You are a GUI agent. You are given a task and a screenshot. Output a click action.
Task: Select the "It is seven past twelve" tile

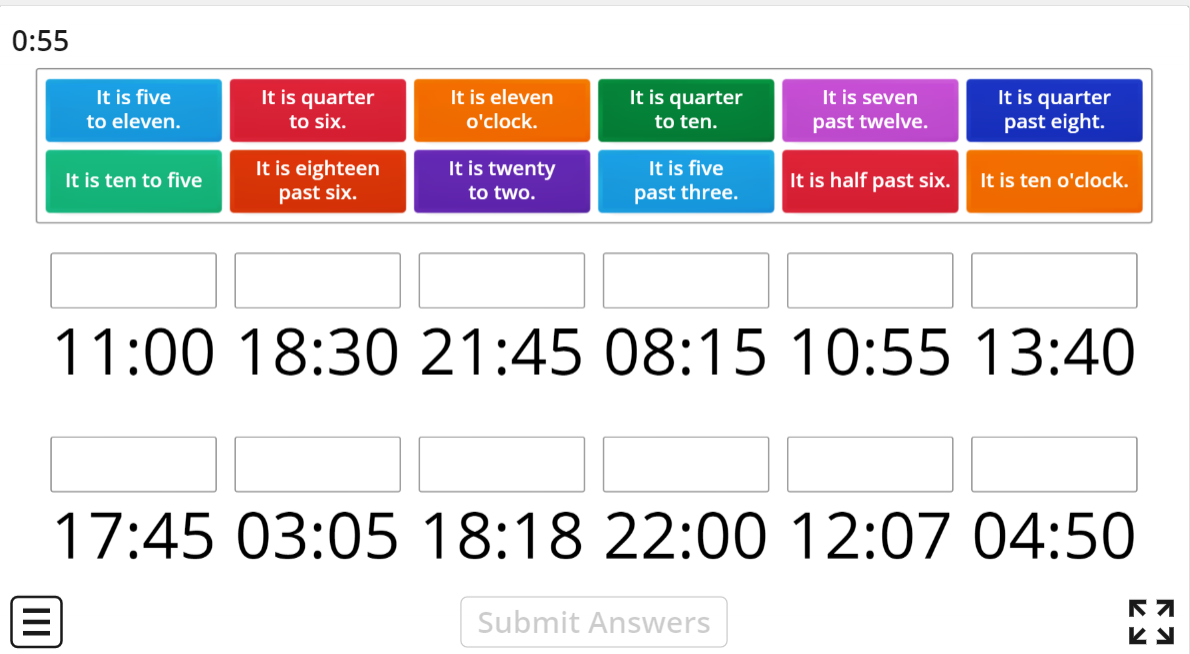tap(869, 110)
